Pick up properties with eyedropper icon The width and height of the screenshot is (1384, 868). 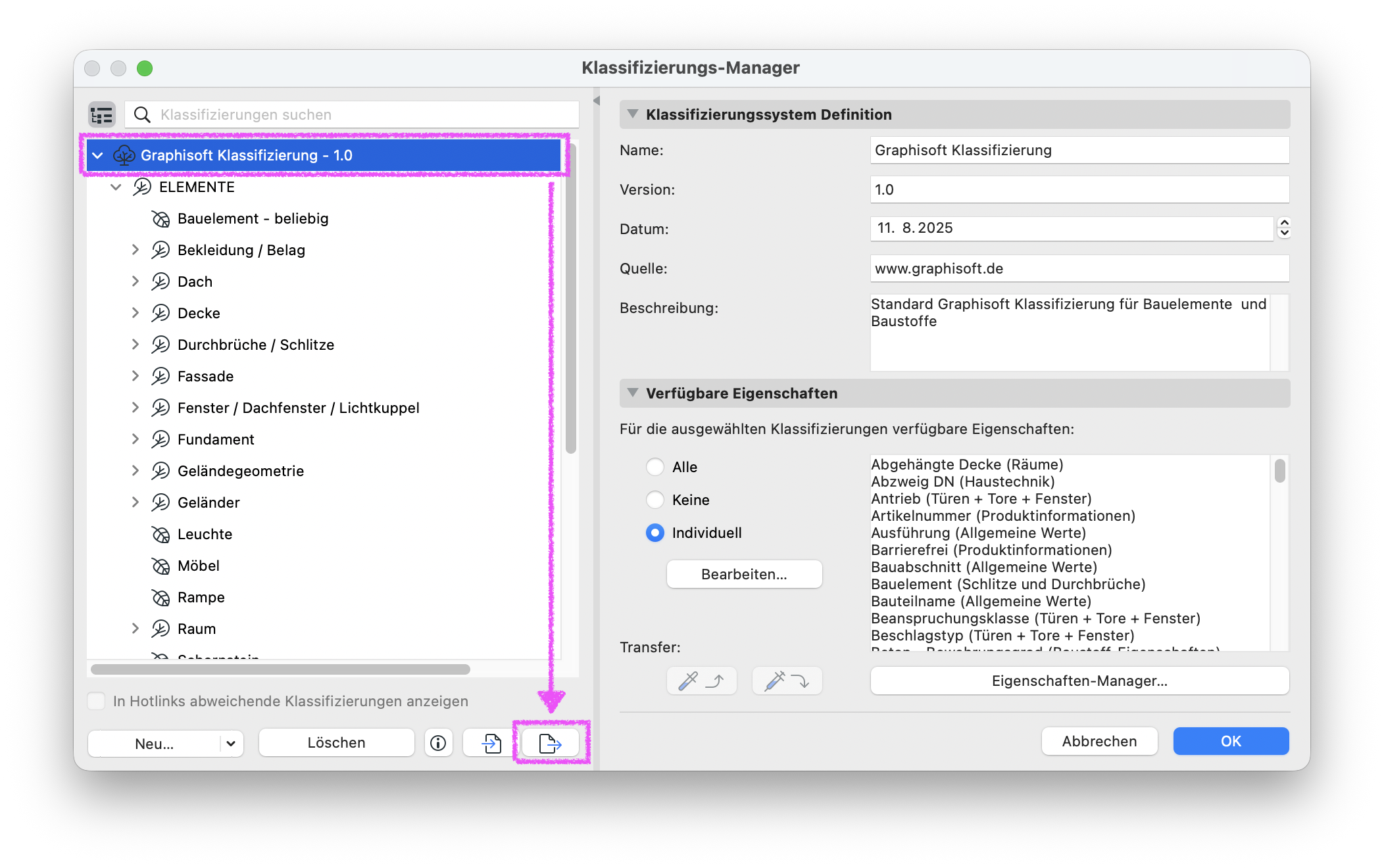701,681
